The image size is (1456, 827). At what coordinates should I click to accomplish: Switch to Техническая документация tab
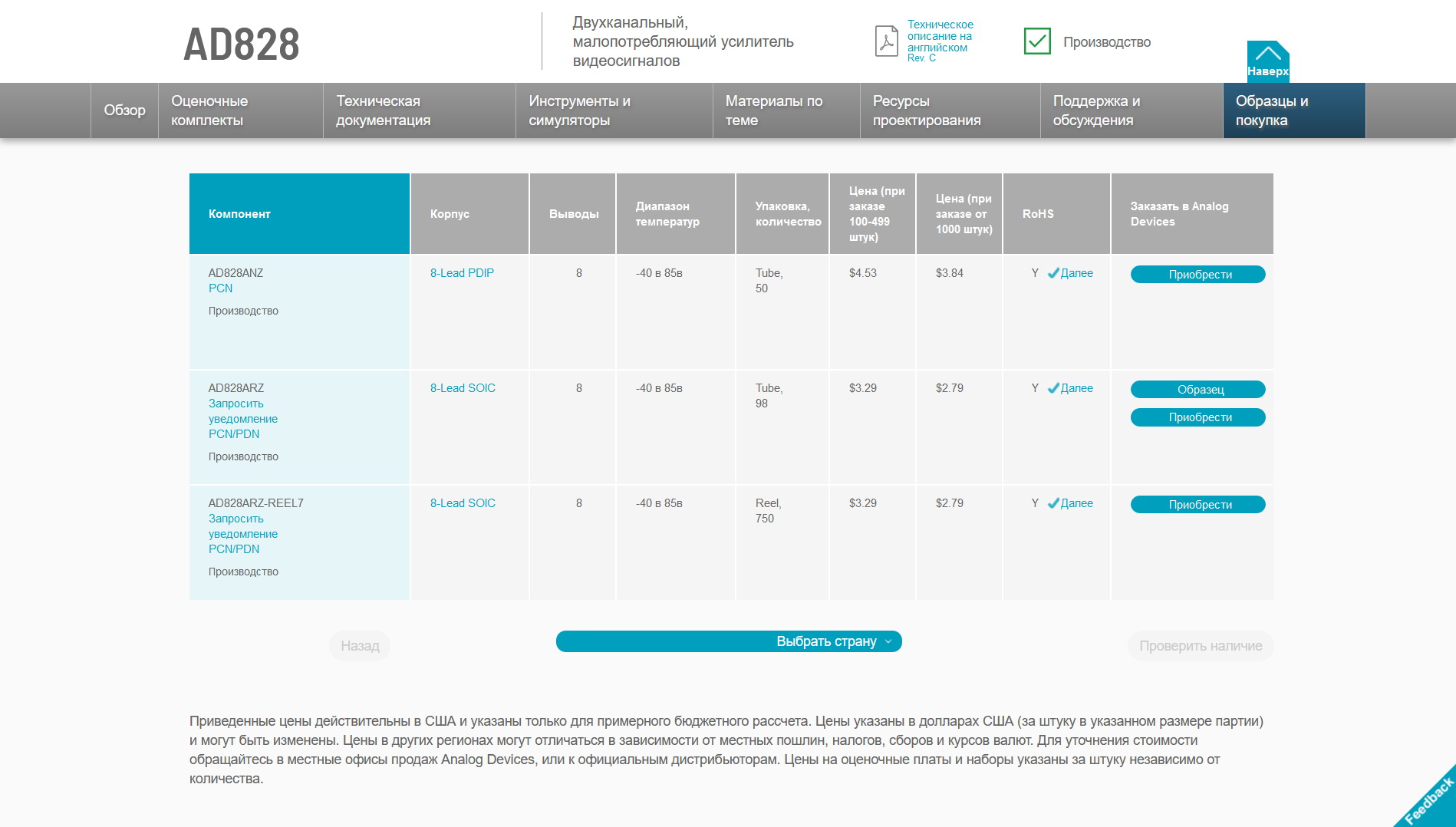[420, 110]
